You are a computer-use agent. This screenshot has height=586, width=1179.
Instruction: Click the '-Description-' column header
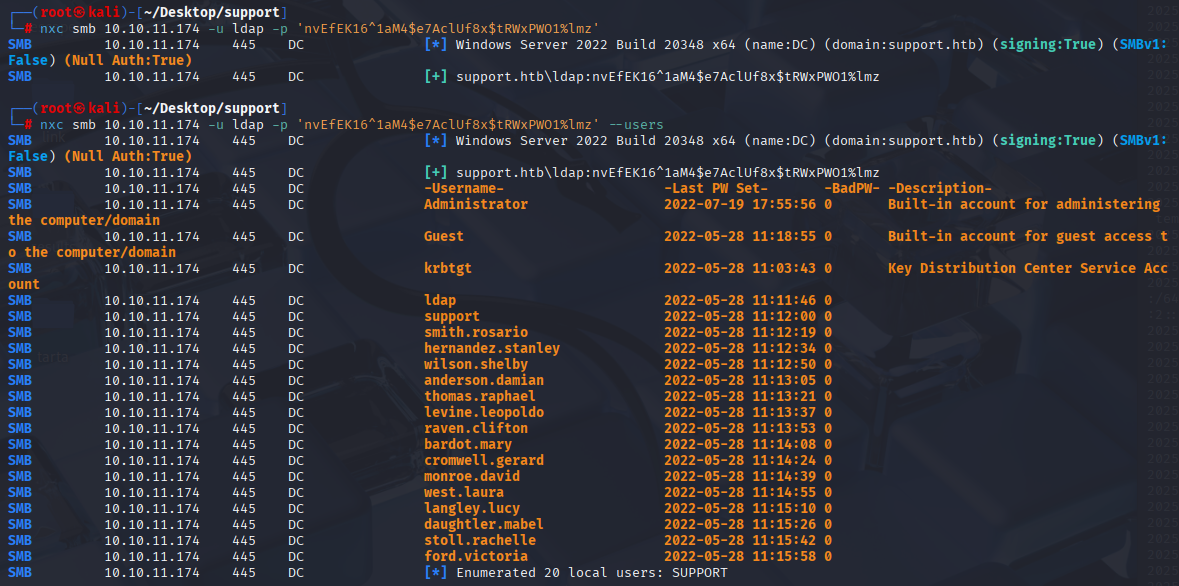point(940,189)
